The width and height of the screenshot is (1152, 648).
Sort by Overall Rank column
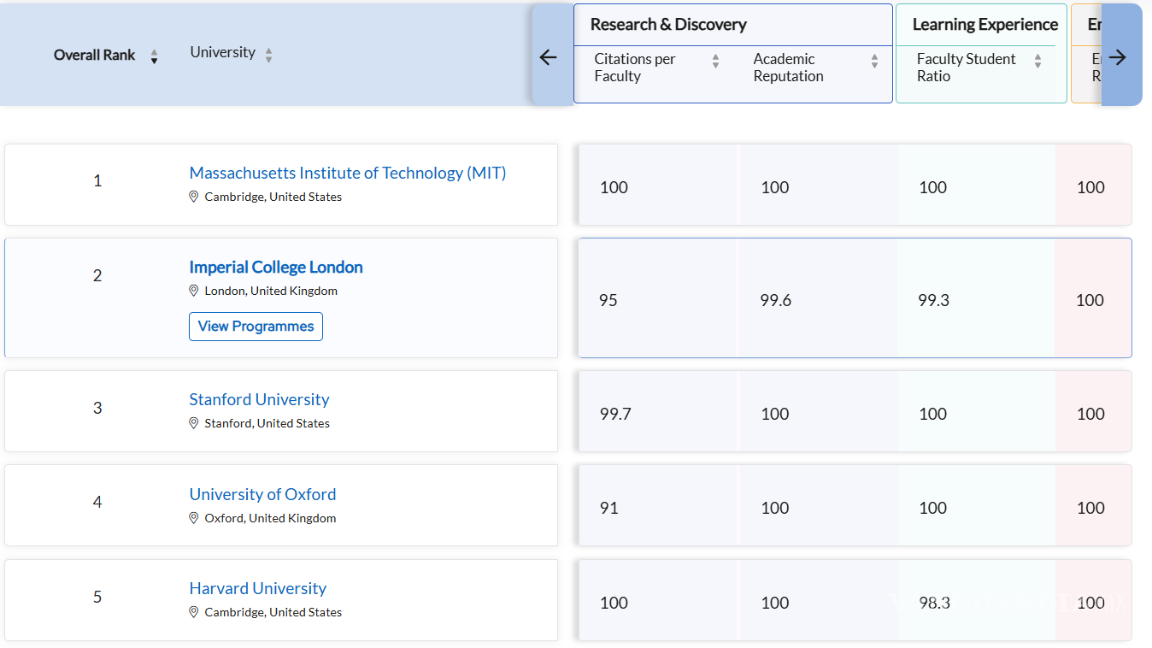[154, 56]
